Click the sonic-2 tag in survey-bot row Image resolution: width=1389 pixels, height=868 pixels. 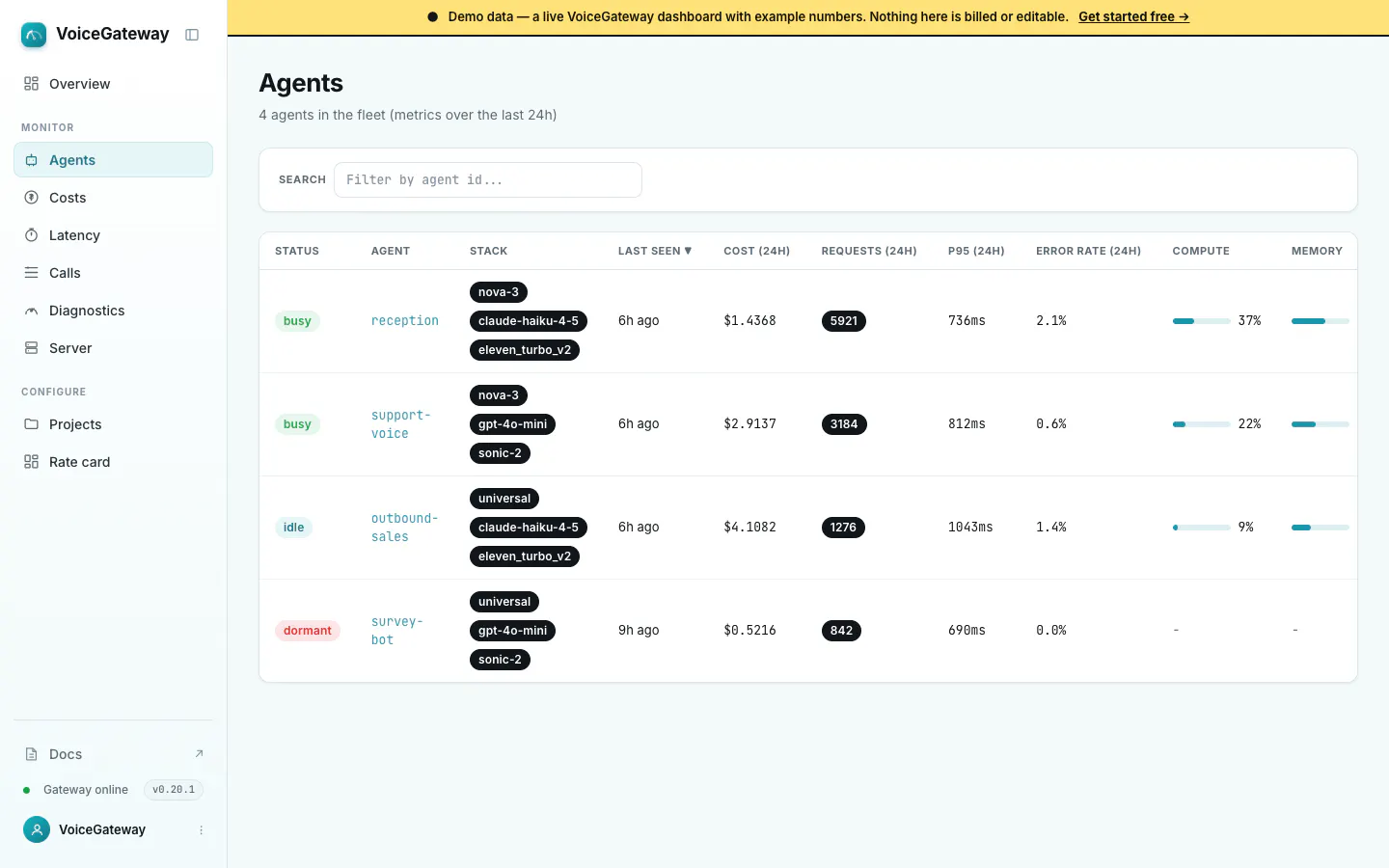point(500,660)
